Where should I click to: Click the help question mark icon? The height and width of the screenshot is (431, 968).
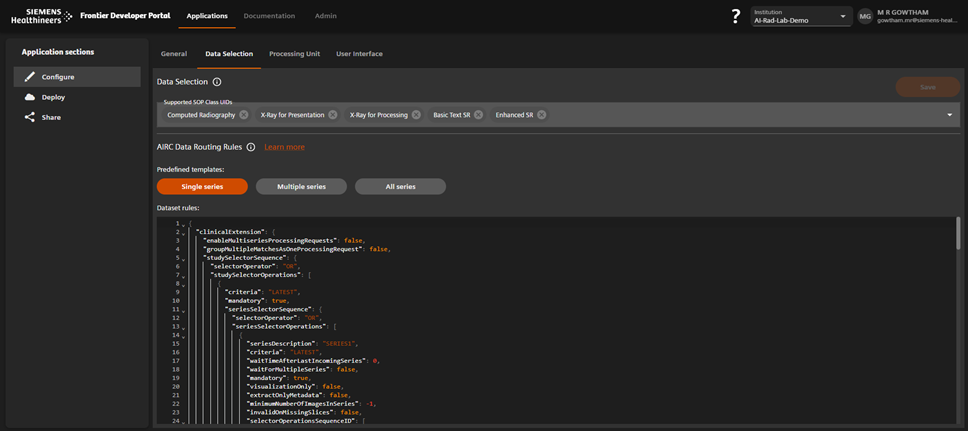click(x=736, y=16)
